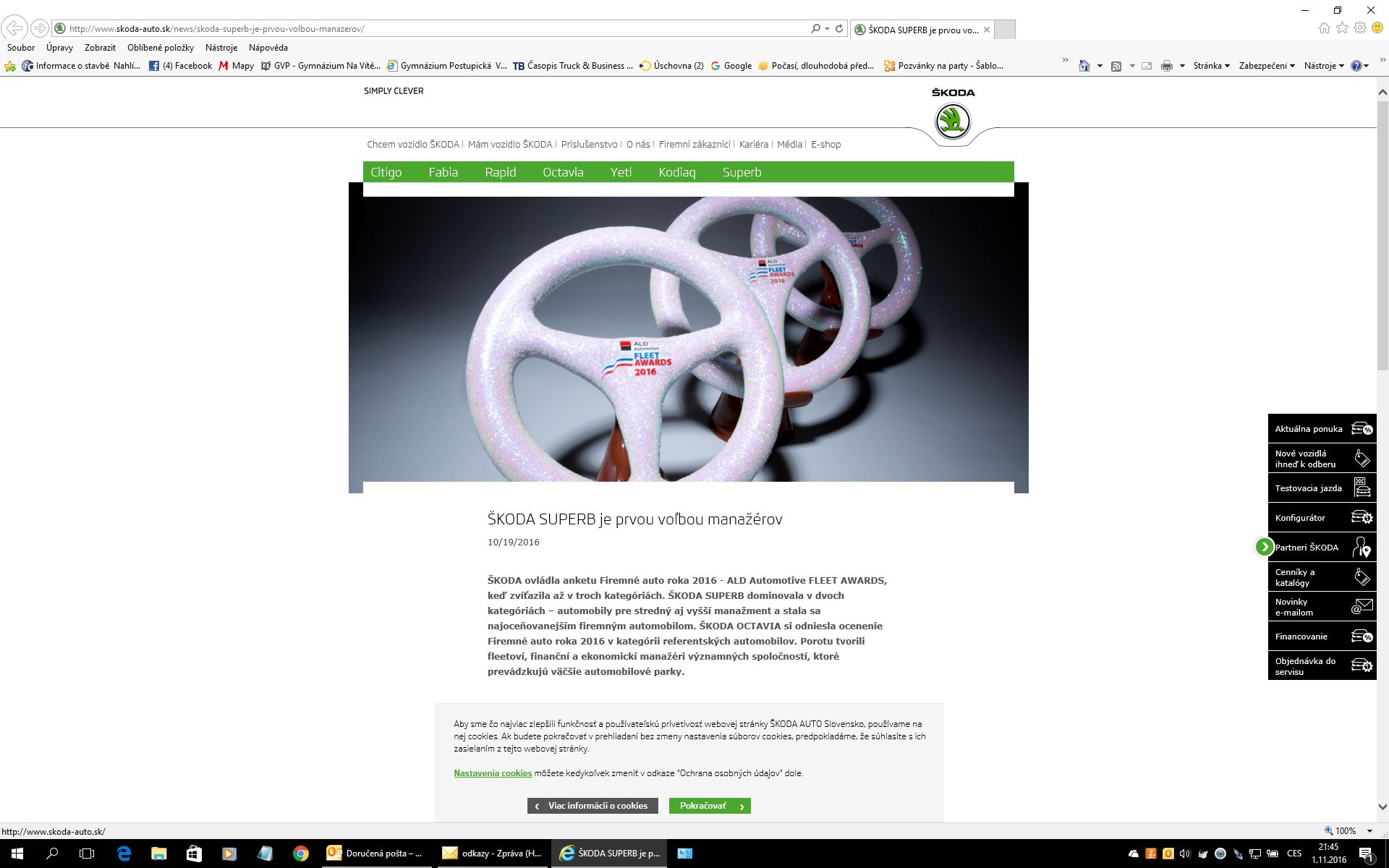
Task: Open the Soubor menu
Action: [21, 48]
